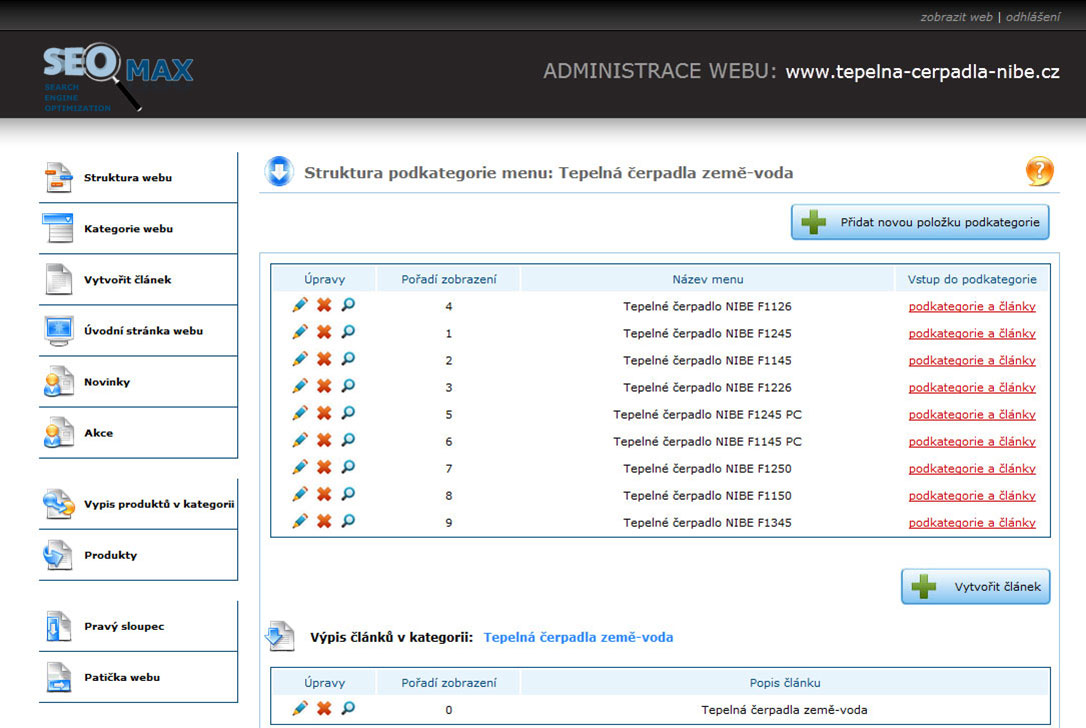1086x728 pixels.
Task: Click Název menu column header
Action: [x=708, y=279]
